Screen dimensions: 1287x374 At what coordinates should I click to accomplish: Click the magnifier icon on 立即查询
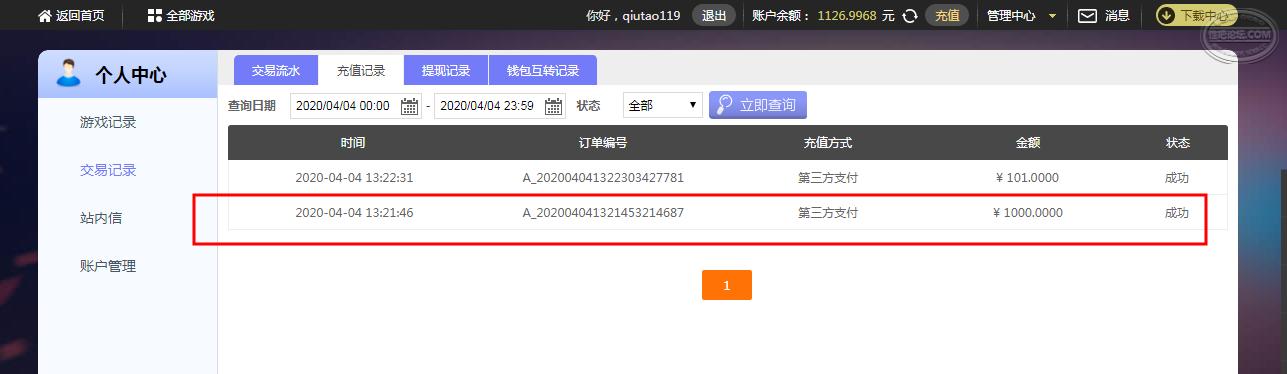(724, 105)
